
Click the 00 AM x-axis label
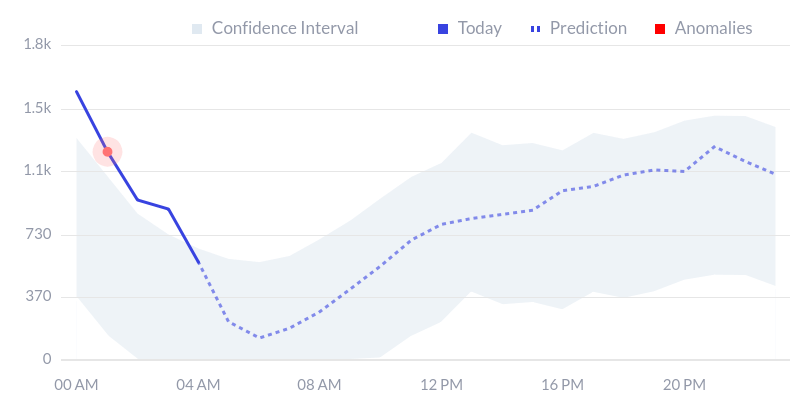pos(76,384)
